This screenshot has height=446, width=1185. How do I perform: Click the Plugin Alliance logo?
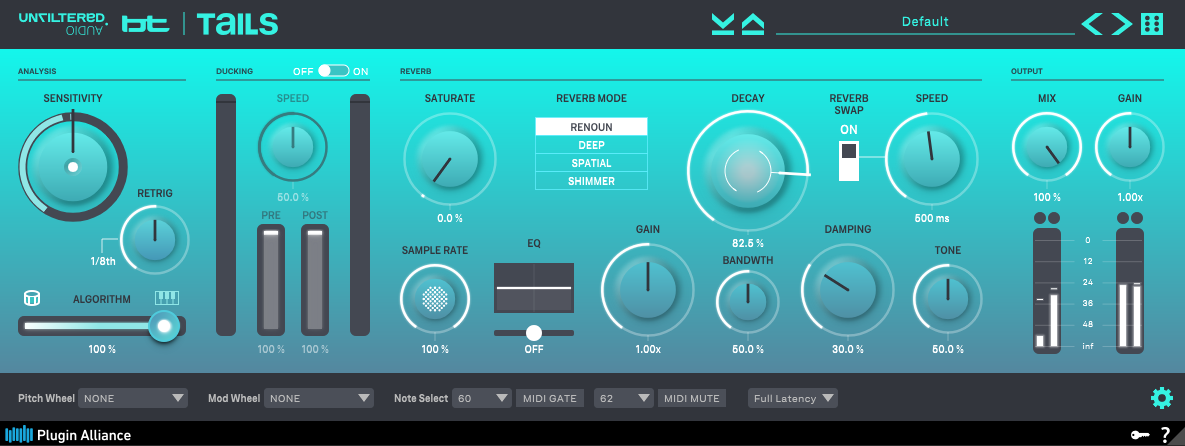click(68, 435)
